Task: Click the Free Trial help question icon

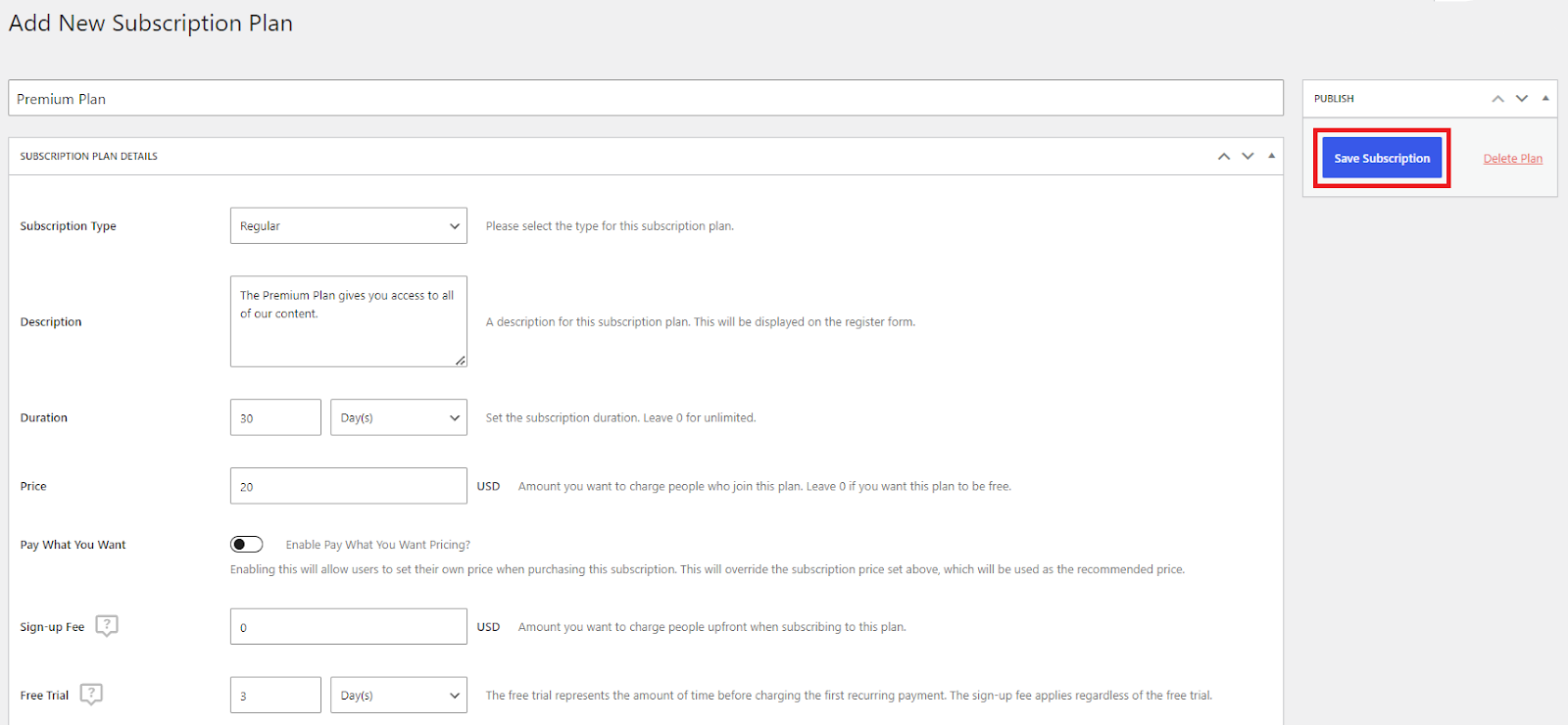Action: 91,695
